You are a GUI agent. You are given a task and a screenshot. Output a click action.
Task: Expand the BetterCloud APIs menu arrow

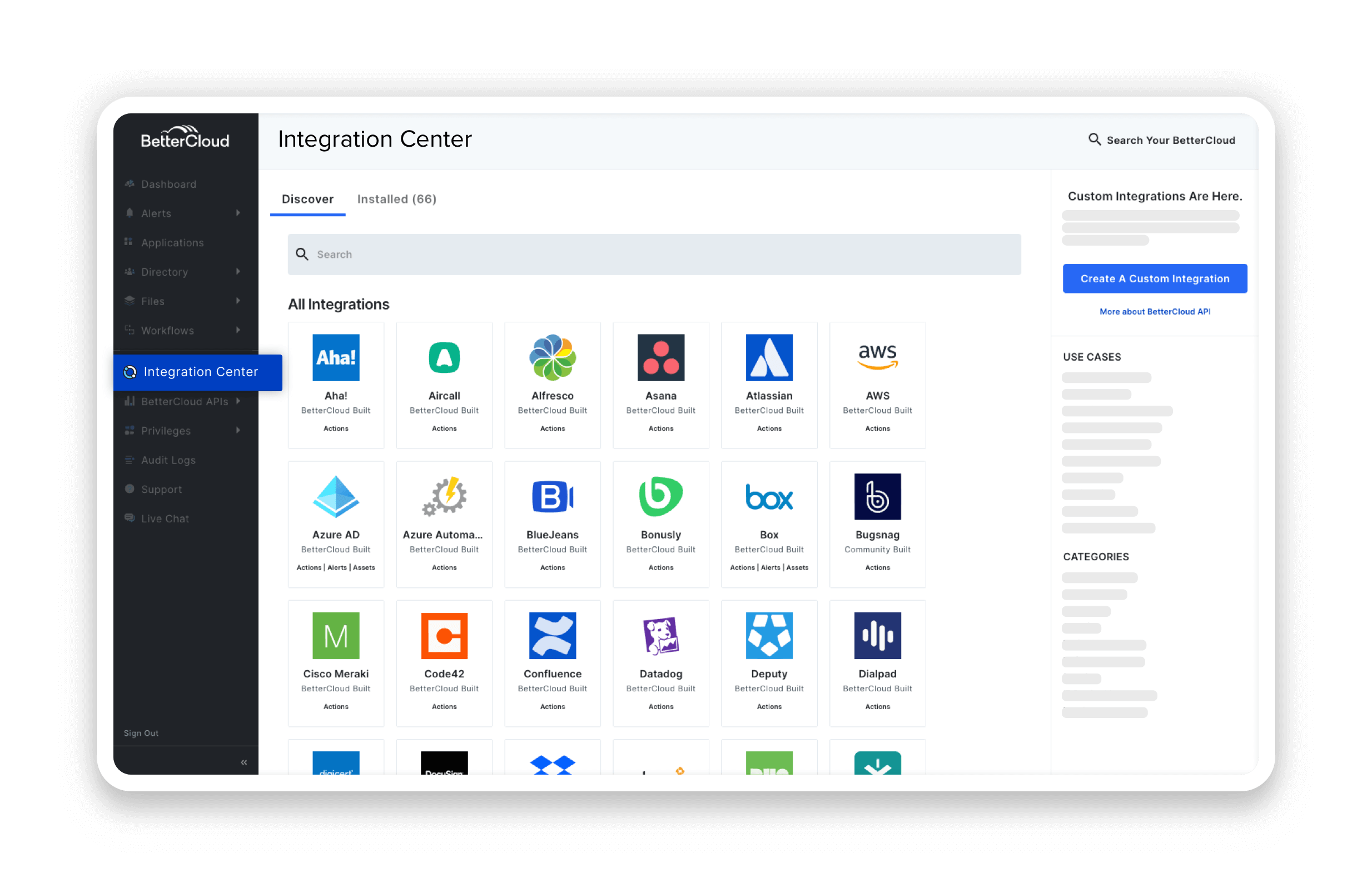point(238,401)
